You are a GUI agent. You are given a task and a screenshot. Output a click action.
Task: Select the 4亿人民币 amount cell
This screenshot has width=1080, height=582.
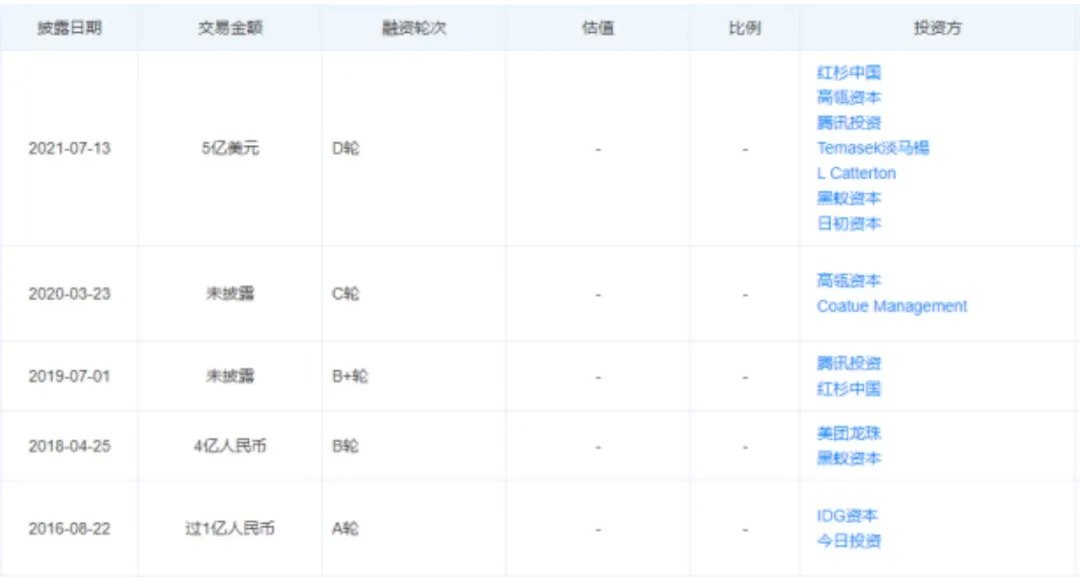coord(230,446)
